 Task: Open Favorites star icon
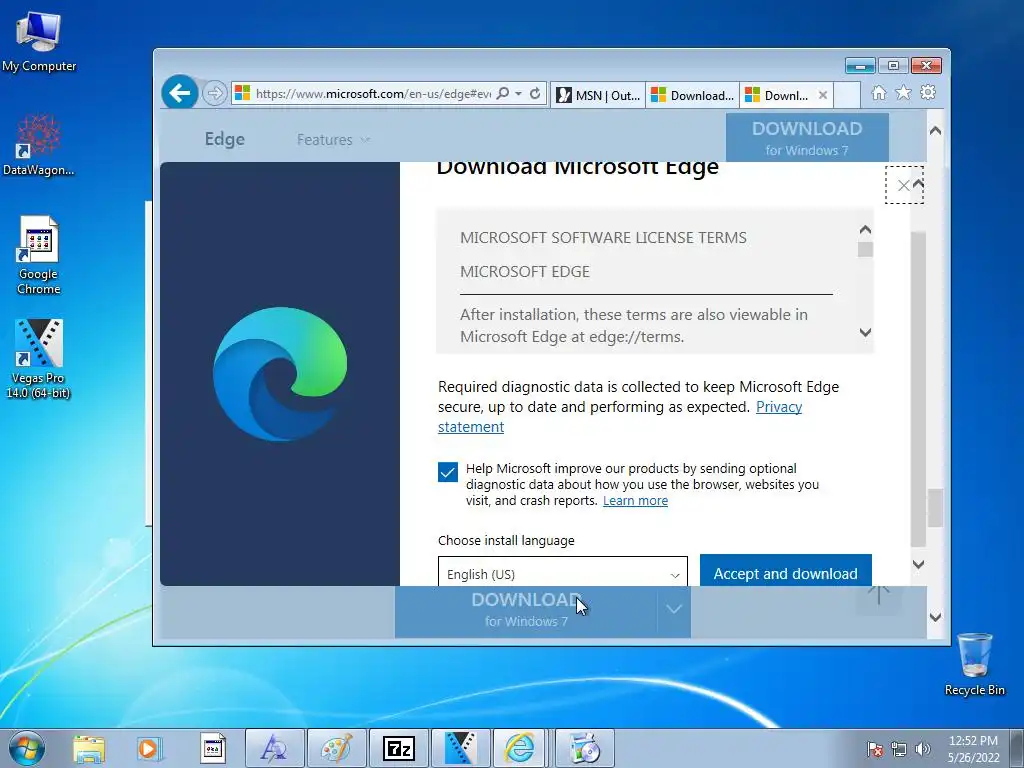tap(903, 93)
